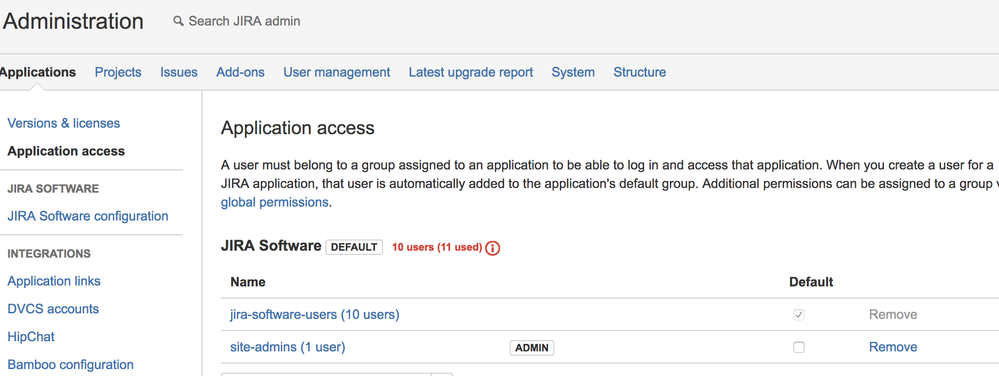Follow the global permissions link
Viewport: 999px width, 376px height.
(x=275, y=203)
